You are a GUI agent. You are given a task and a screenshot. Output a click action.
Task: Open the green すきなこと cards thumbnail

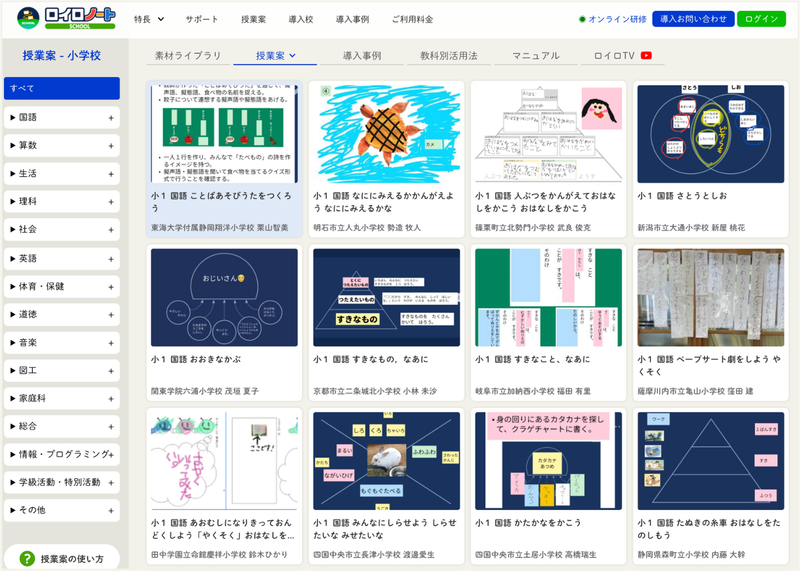point(548,297)
